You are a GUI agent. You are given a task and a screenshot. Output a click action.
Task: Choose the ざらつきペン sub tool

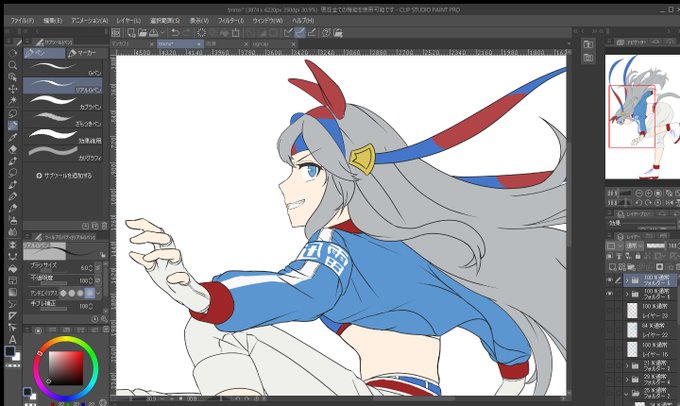[x=63, y=119]
